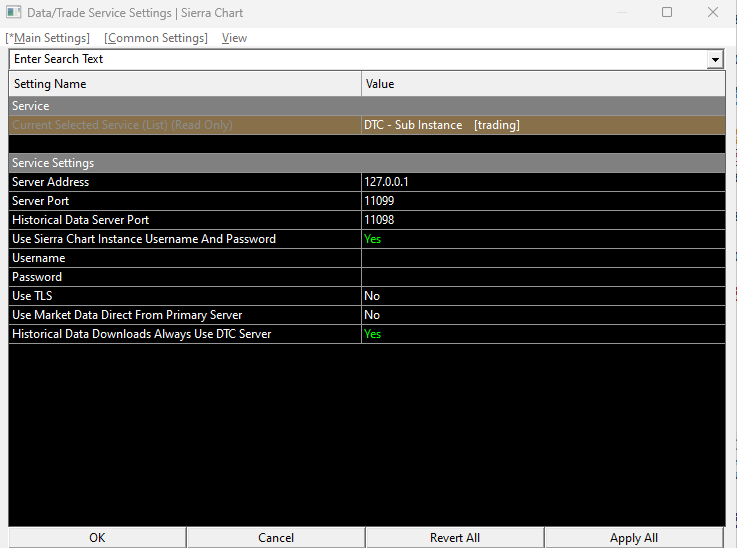The width and height of the screenshot is (737, 548).
Task: Toggle Historical Data Downloads Always Use DTC Server value
Action: pos(543,334)
